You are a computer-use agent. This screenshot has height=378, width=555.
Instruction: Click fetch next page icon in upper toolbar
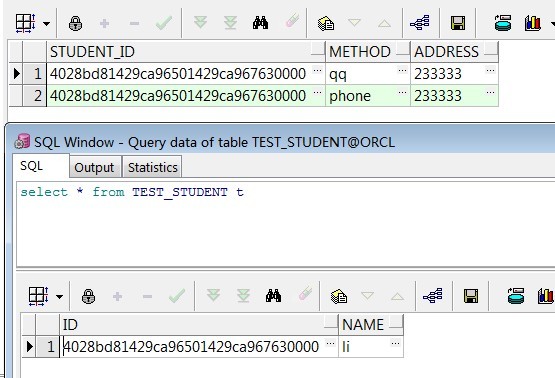pyautogui.click(x=200, y=23)
